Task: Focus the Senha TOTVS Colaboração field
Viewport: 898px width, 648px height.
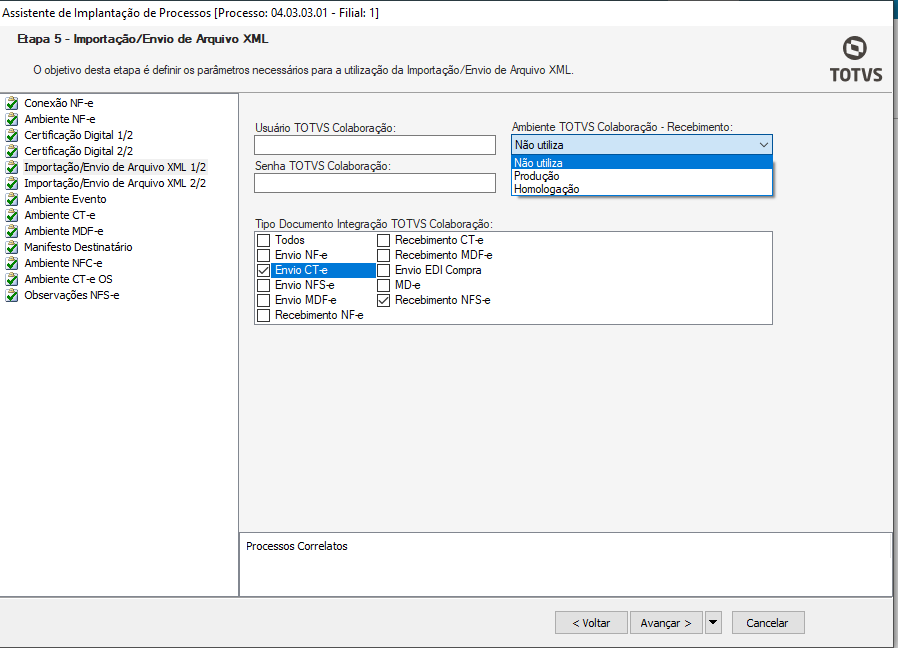Action: click(x=375, y=183)
